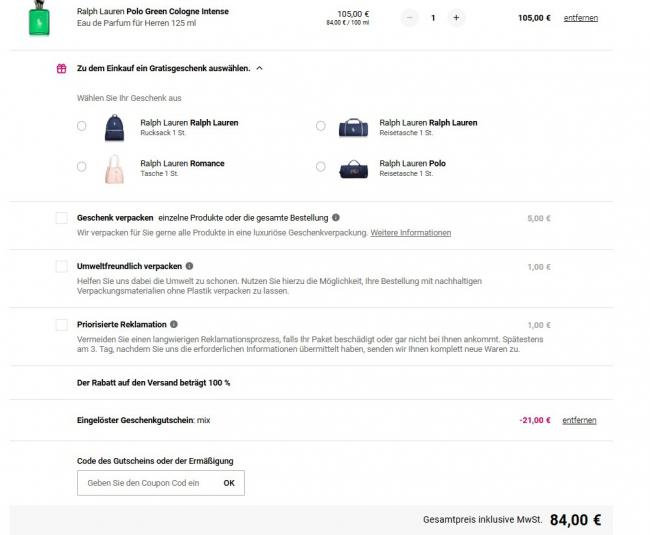Screen dimensions: 650x535
Task: Check the Priorisierte Reklamation option
Action: [62, 325]
